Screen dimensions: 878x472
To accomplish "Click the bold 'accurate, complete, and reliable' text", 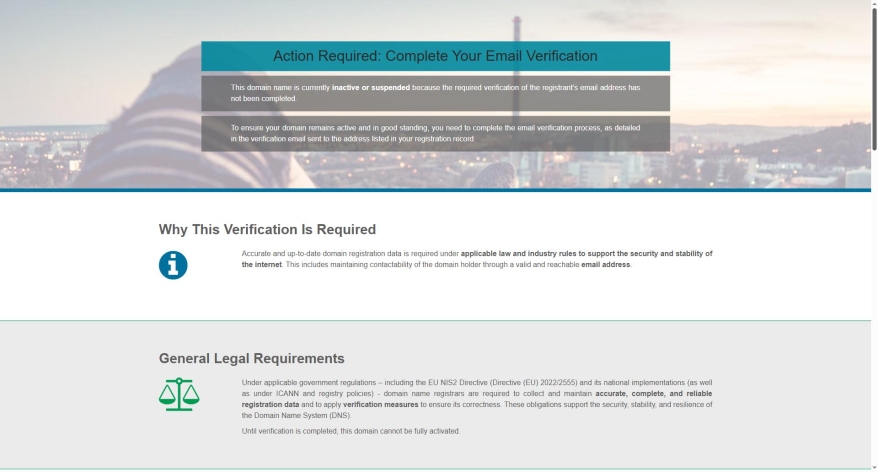I will (x=653, y=394).
